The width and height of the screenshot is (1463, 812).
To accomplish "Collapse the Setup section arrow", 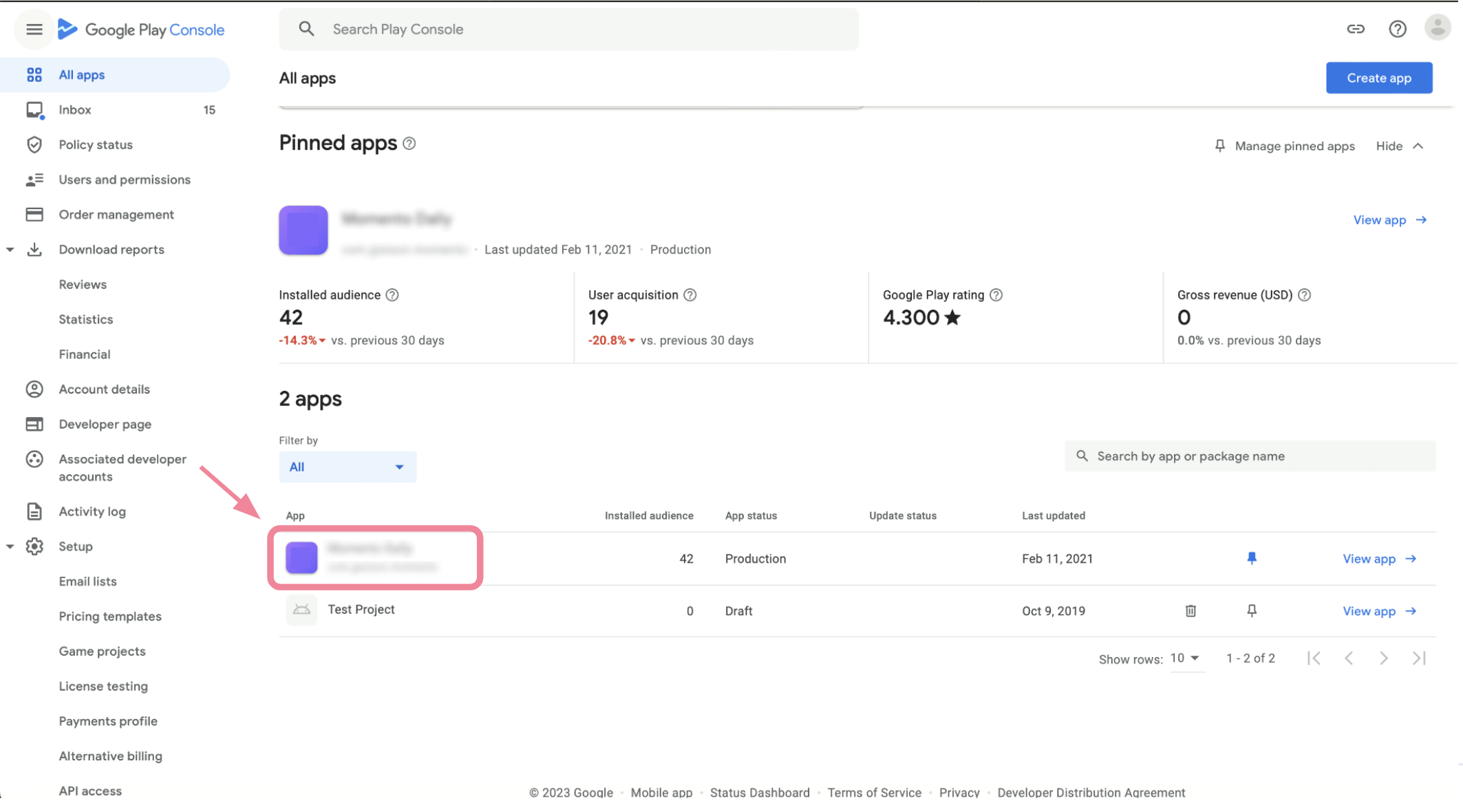I will click(x=10, y=546).
